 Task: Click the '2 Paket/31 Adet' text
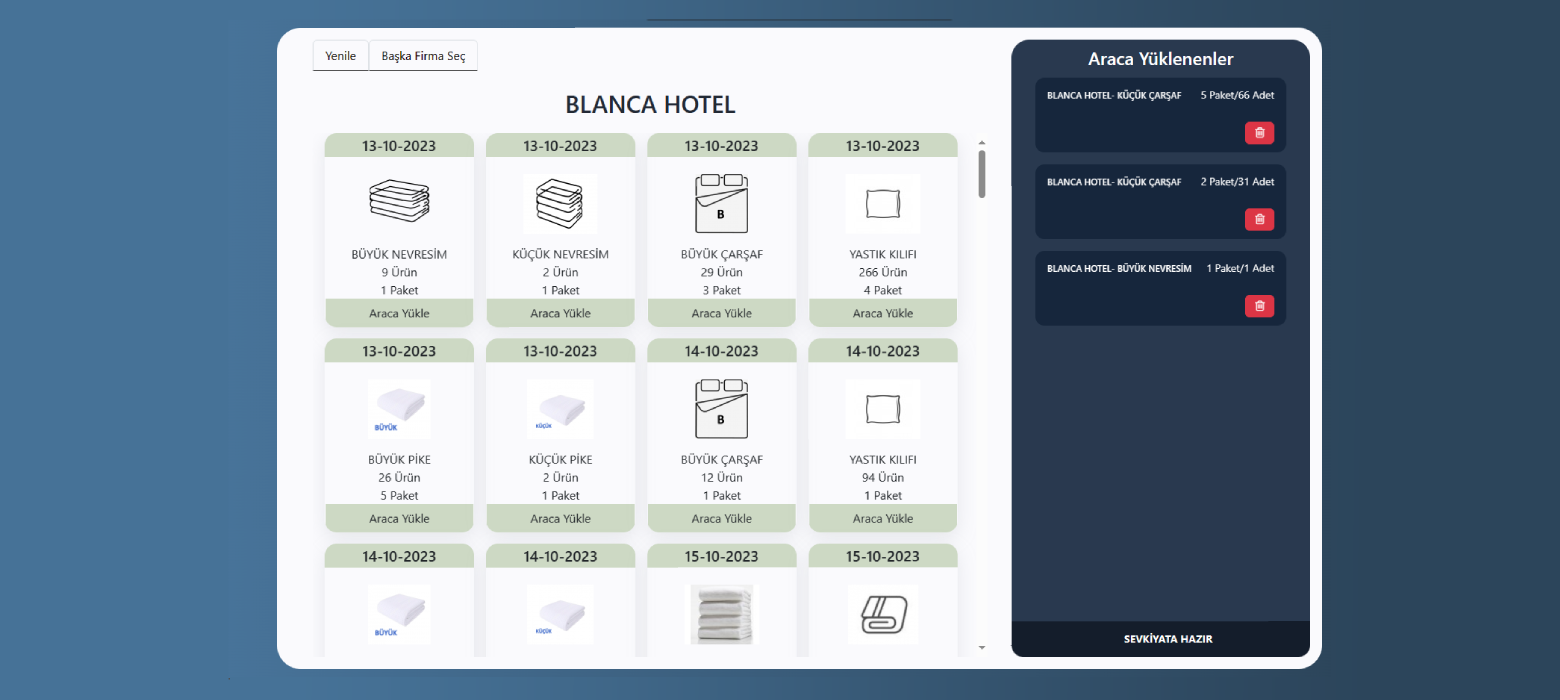tap(1237, 182)
